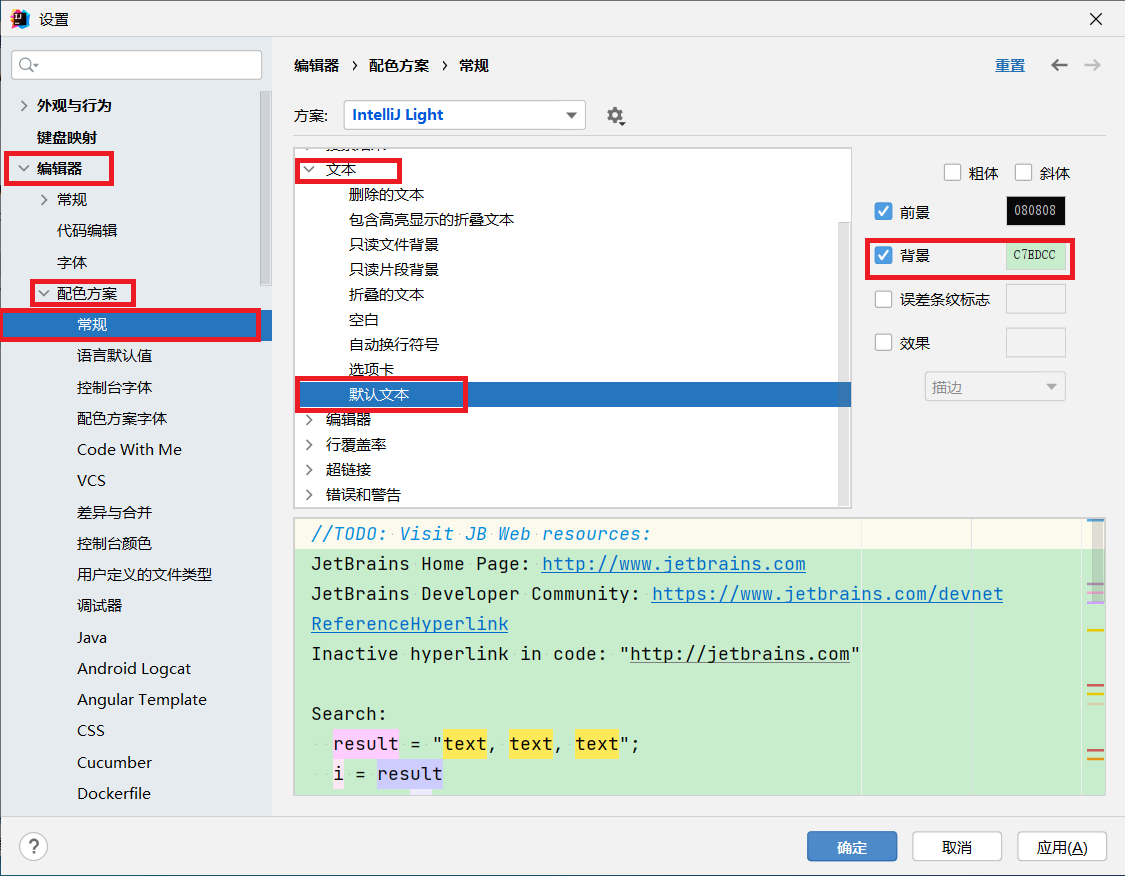Select 删除的文本 in the attribute list
The height and width of the screenshot is (876, 1125).
pos(386,194)
